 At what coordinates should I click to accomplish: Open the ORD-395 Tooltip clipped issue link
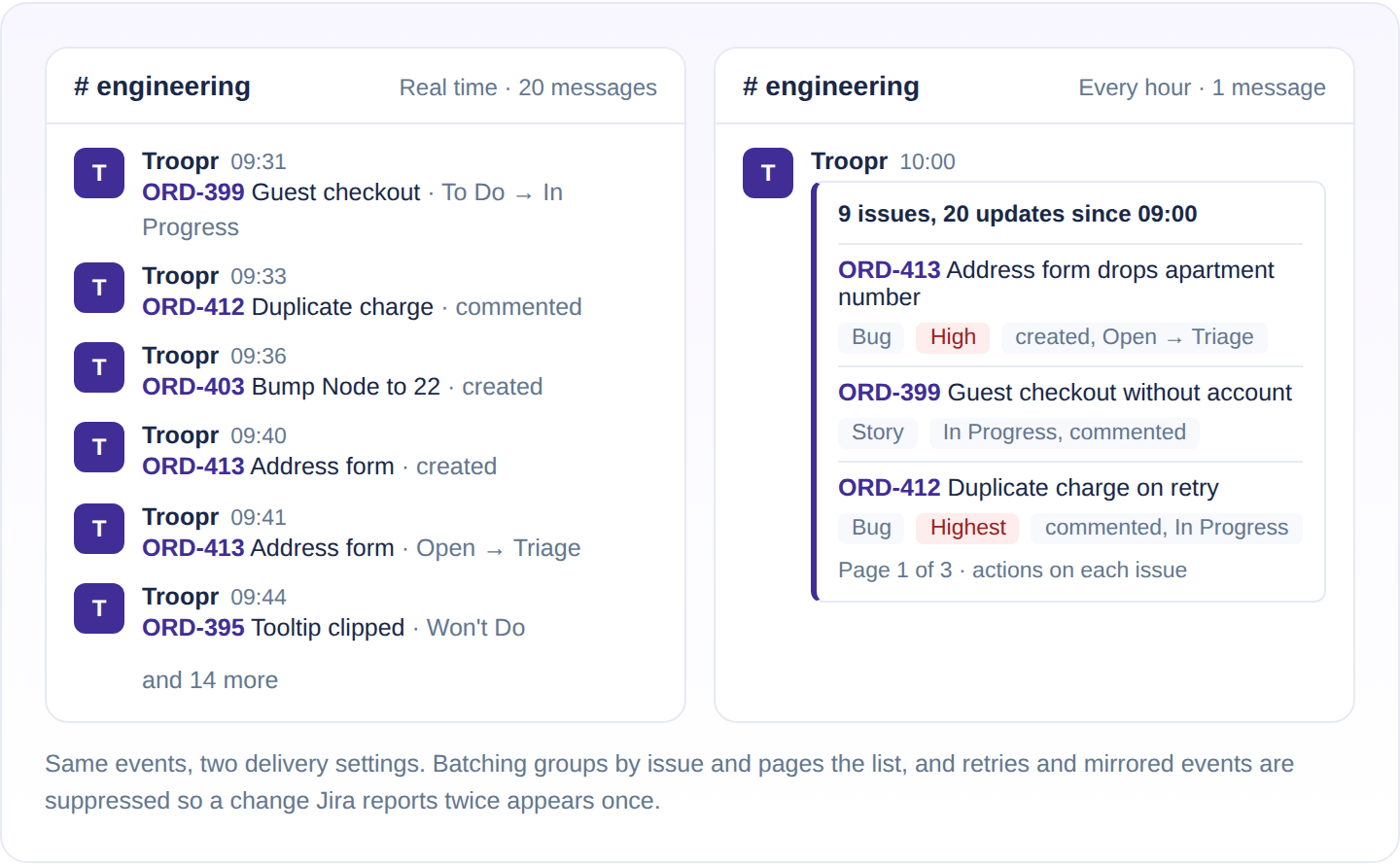tap(193, 628)
